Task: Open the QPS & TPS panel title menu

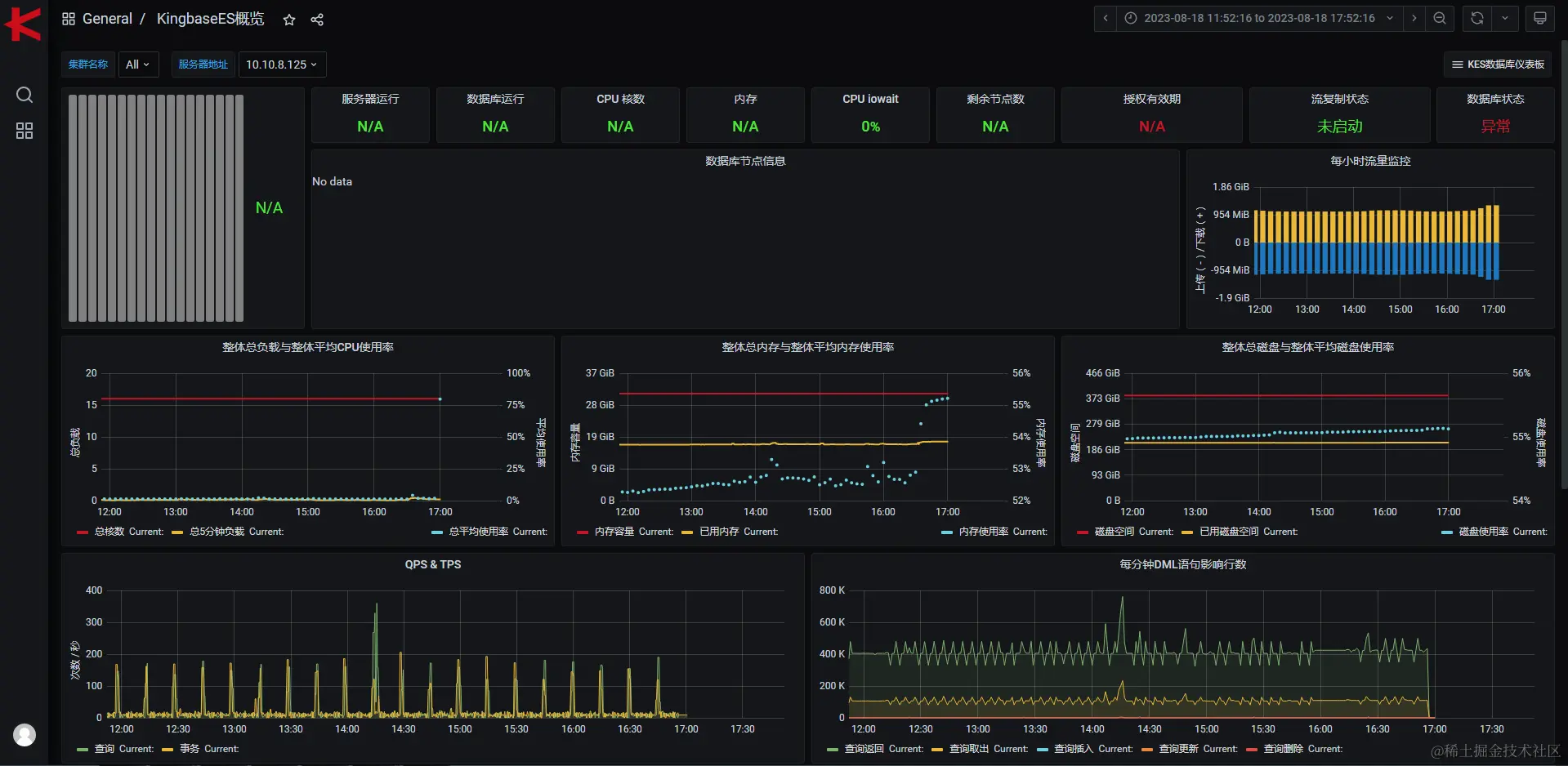Action: [x=433, y=564]
